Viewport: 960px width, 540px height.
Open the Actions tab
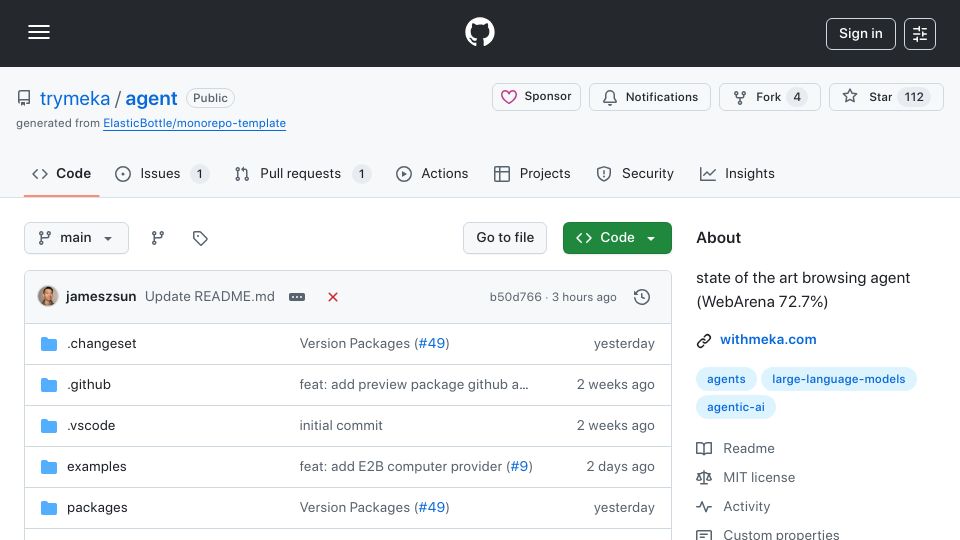pyautogui.click(x=432, y=174)
